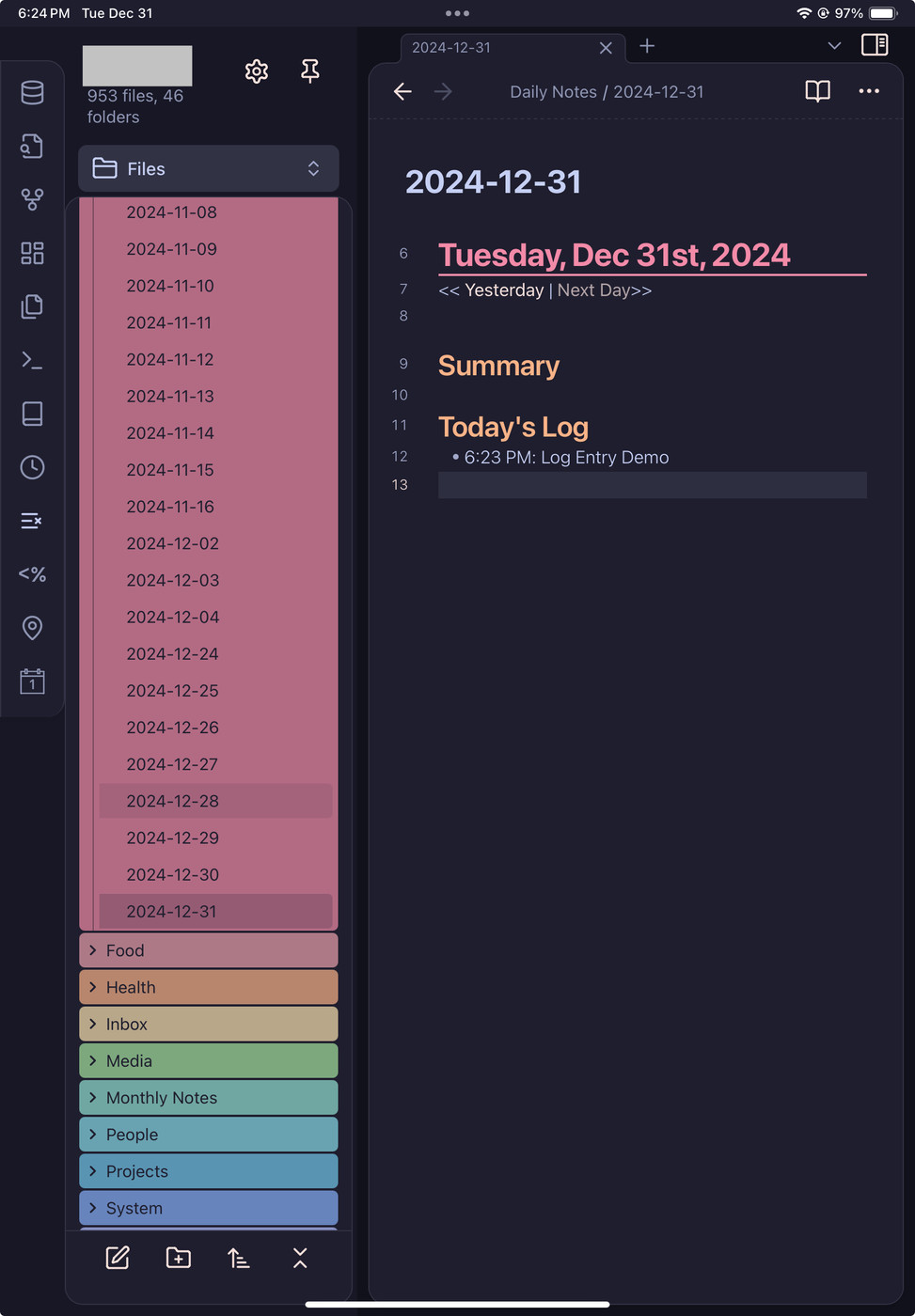Expand the Monthly Notes folder
This screenshot has height=1316, width=915.
161,1098
